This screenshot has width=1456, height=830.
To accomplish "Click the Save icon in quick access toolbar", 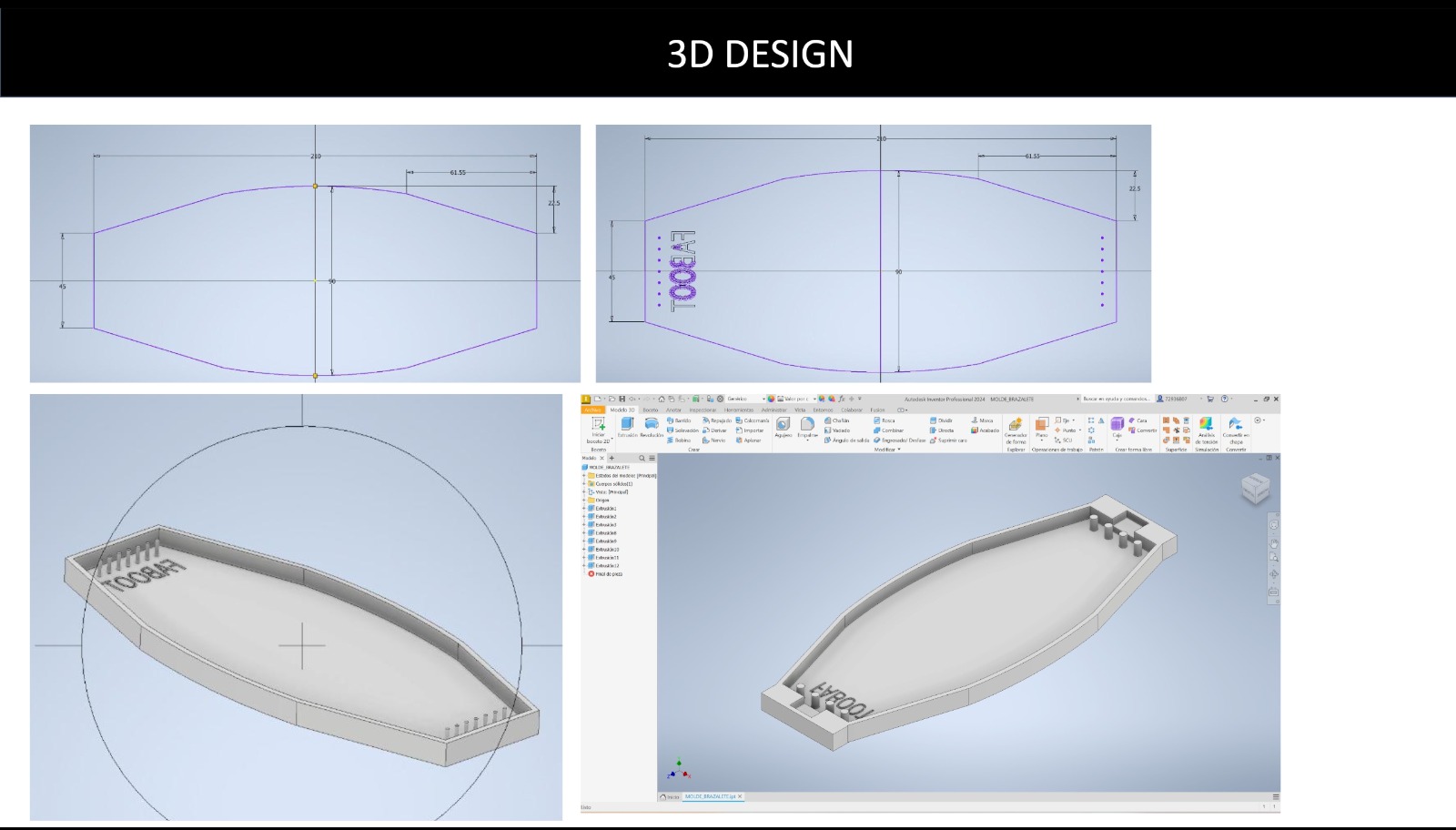I will pyautogui.click(x=622, y=399).
